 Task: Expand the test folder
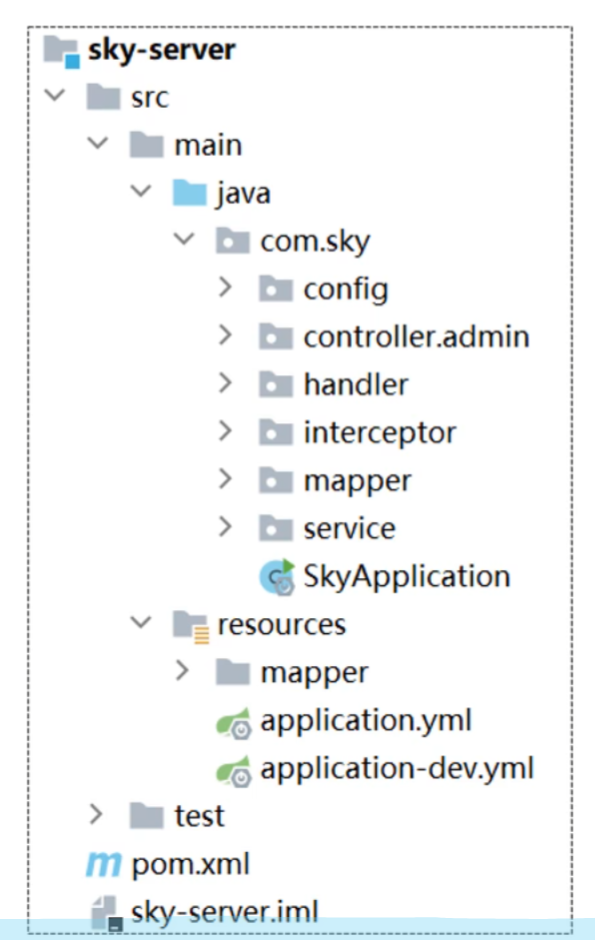click(95, 815)
